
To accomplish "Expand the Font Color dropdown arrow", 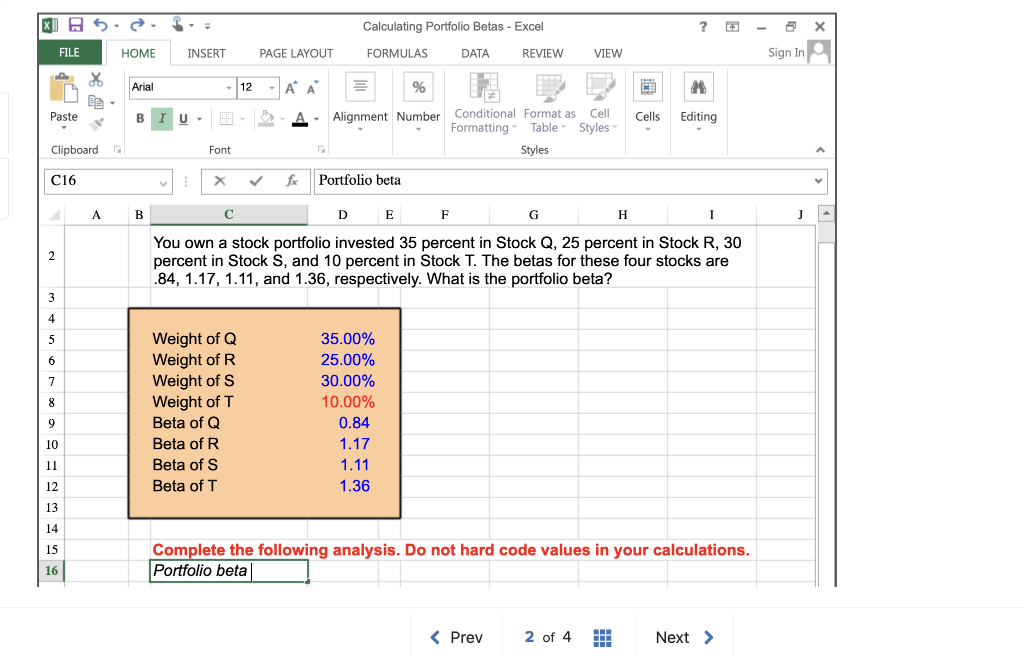I will (x=314, y=120).
